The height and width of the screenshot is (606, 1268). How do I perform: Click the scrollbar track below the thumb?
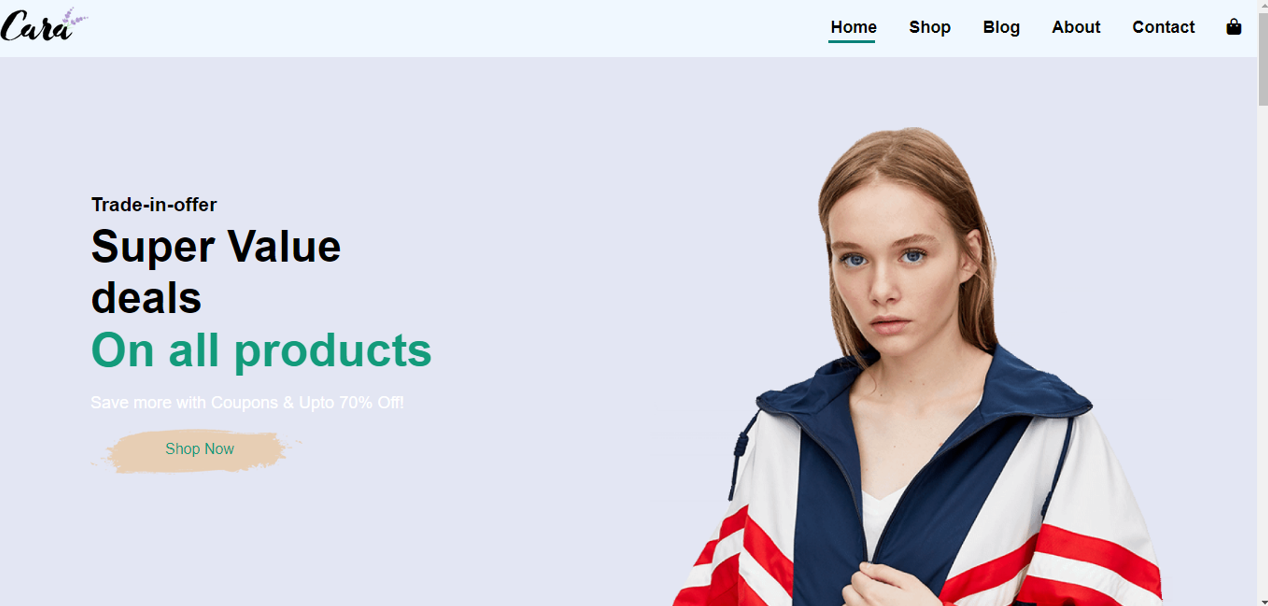[x=1262, y=348]
